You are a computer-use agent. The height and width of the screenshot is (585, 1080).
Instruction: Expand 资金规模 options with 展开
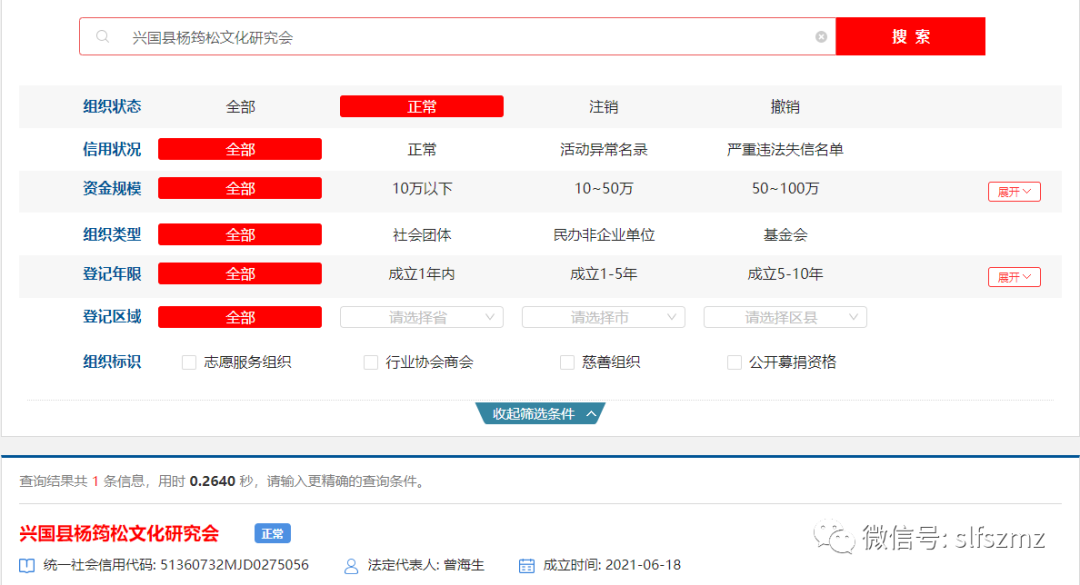coord(1014,192)
